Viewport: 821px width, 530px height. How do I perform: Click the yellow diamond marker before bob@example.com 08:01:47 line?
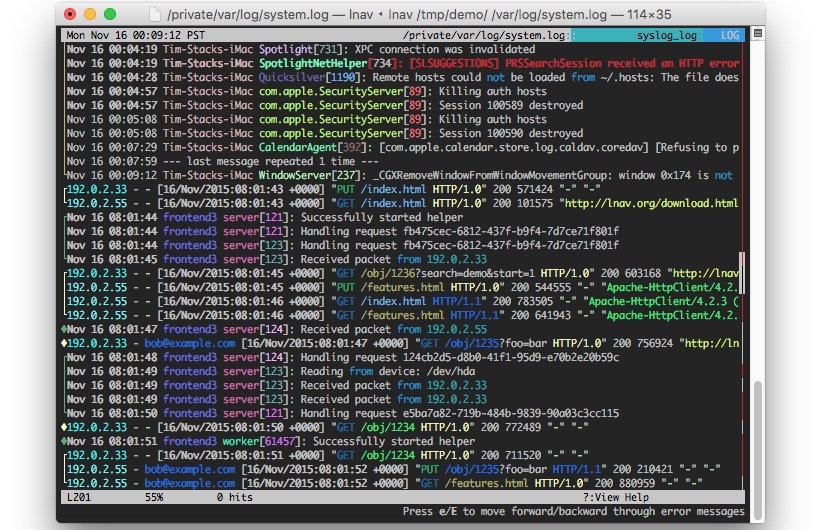click(64, 343)
